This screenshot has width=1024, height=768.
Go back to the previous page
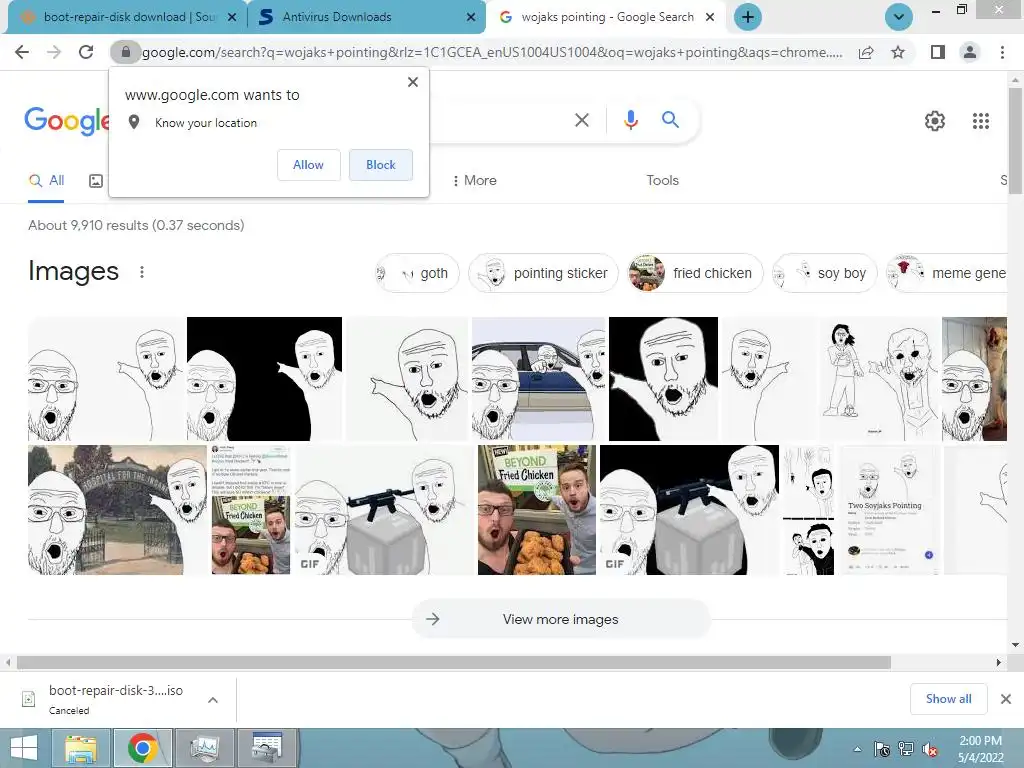tap(22, 52)
